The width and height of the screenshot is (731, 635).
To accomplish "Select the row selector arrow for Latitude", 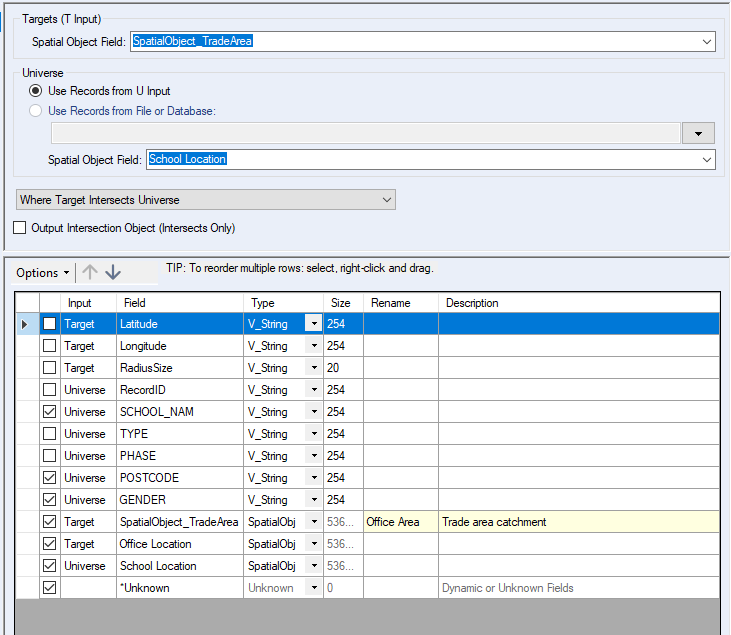I will [x=25, y=324].
